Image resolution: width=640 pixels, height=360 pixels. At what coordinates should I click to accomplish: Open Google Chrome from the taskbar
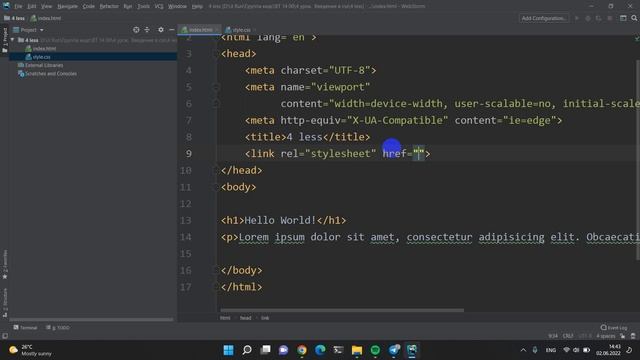302,350
